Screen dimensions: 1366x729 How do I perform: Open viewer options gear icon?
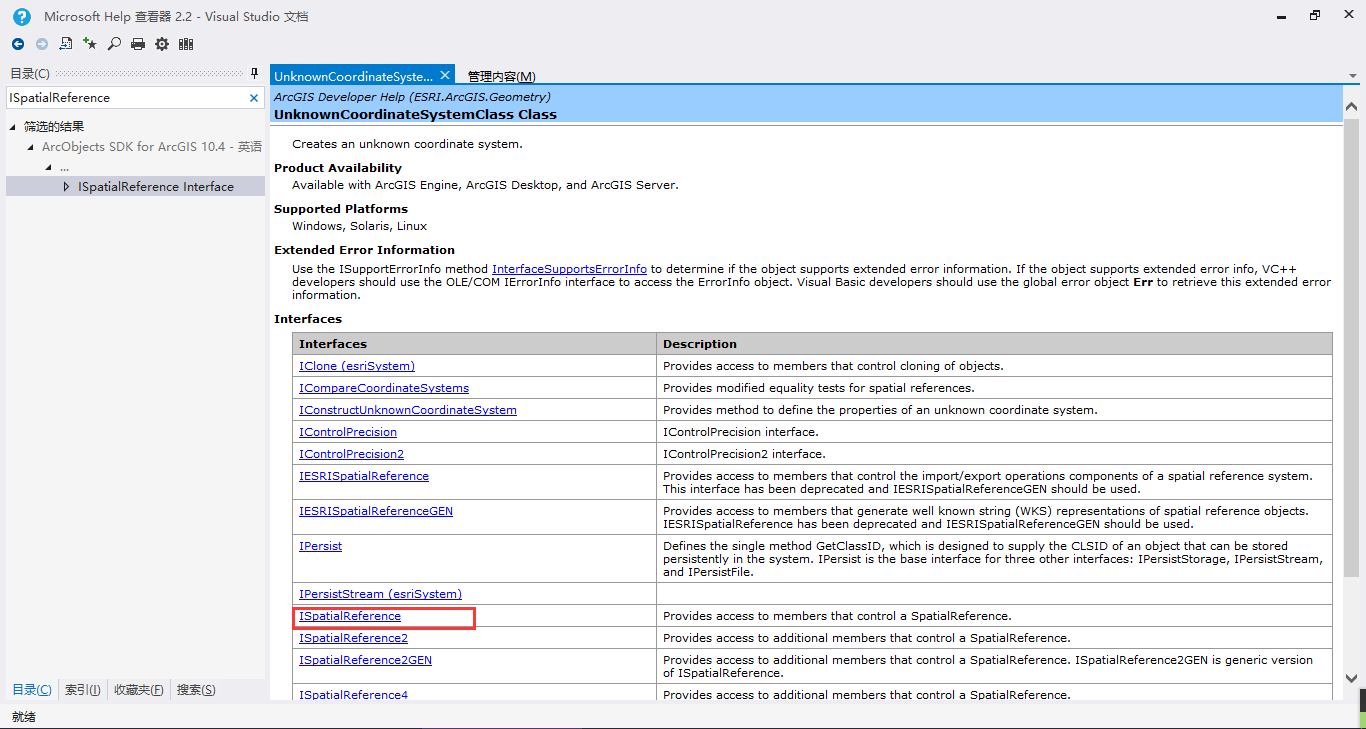click(x=162, y=44)
